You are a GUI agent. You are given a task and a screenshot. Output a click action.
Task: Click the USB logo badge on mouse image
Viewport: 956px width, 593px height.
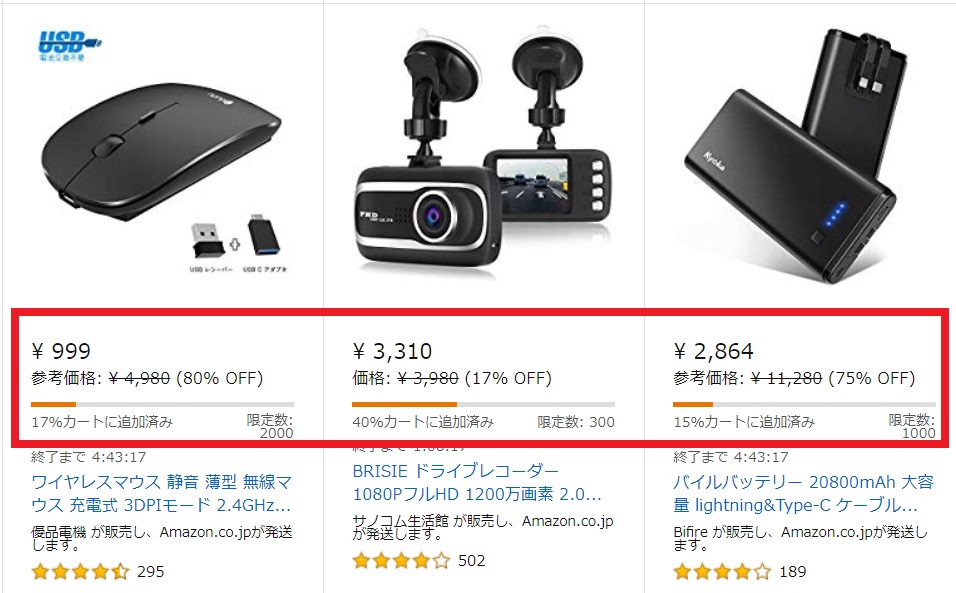pos(70,45)
